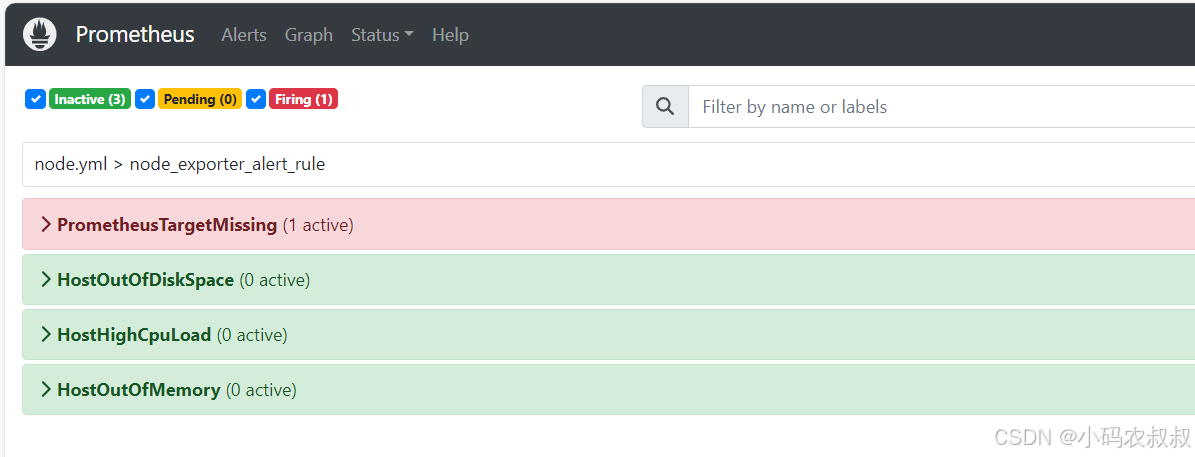Click the green Inactive (3) badge
The width and height of the screenshot is (1195, 457).
tap(90, 99)
